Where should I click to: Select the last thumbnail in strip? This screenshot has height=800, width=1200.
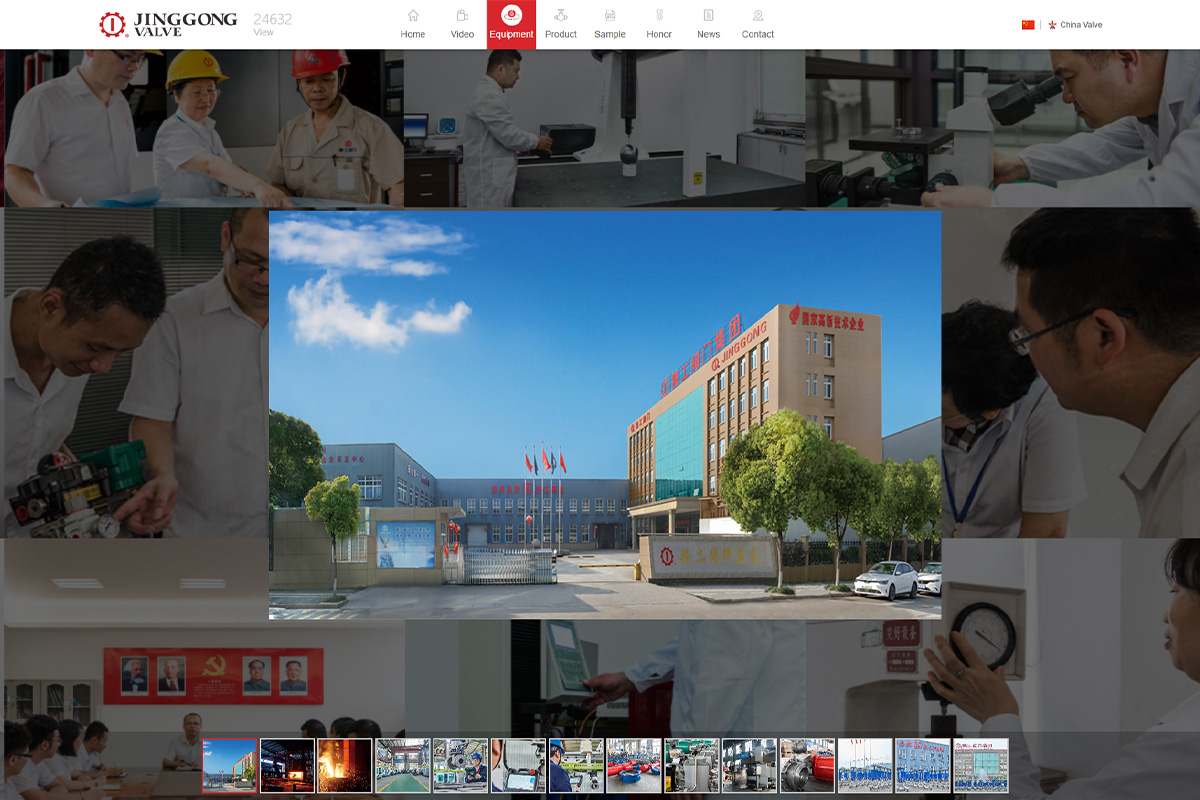point(980,766)
